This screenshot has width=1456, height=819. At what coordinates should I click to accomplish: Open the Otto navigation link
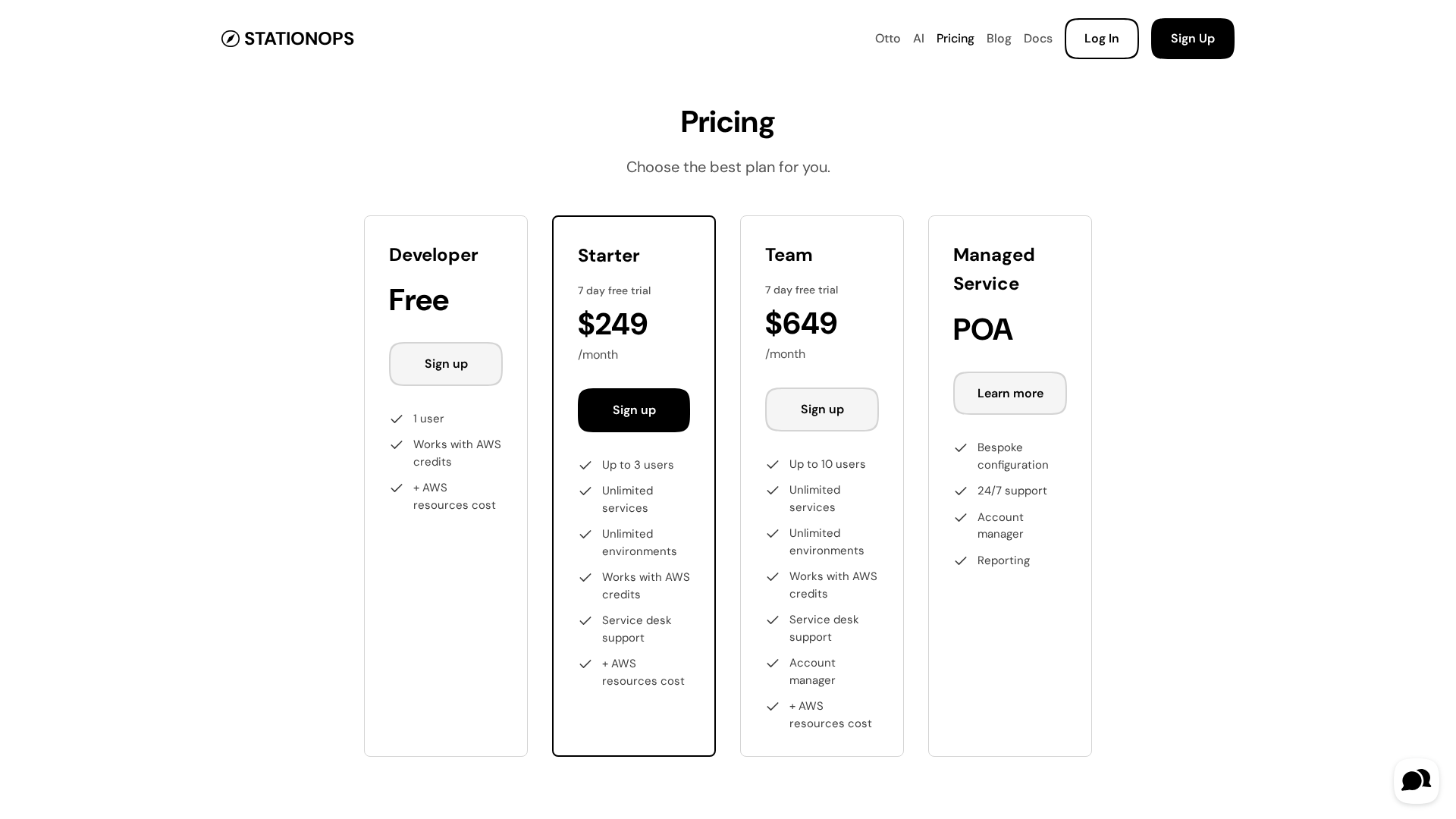click(887, 39)
